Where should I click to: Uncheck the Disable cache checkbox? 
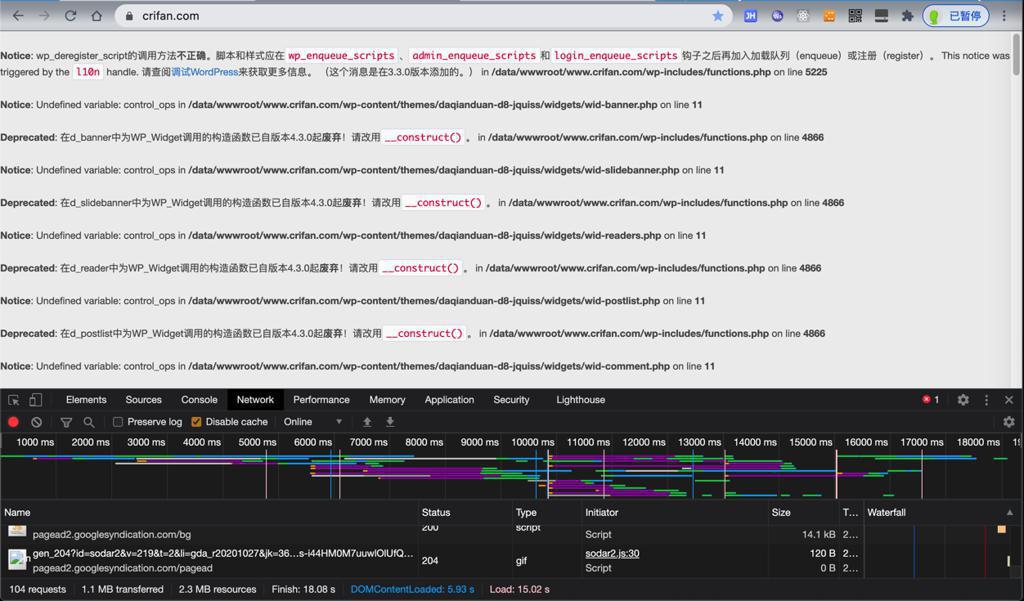pos(196,422)
